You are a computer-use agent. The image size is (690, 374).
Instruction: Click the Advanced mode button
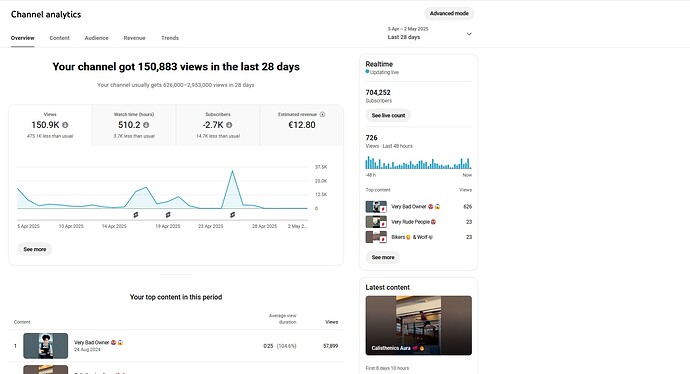click(449, 14)
